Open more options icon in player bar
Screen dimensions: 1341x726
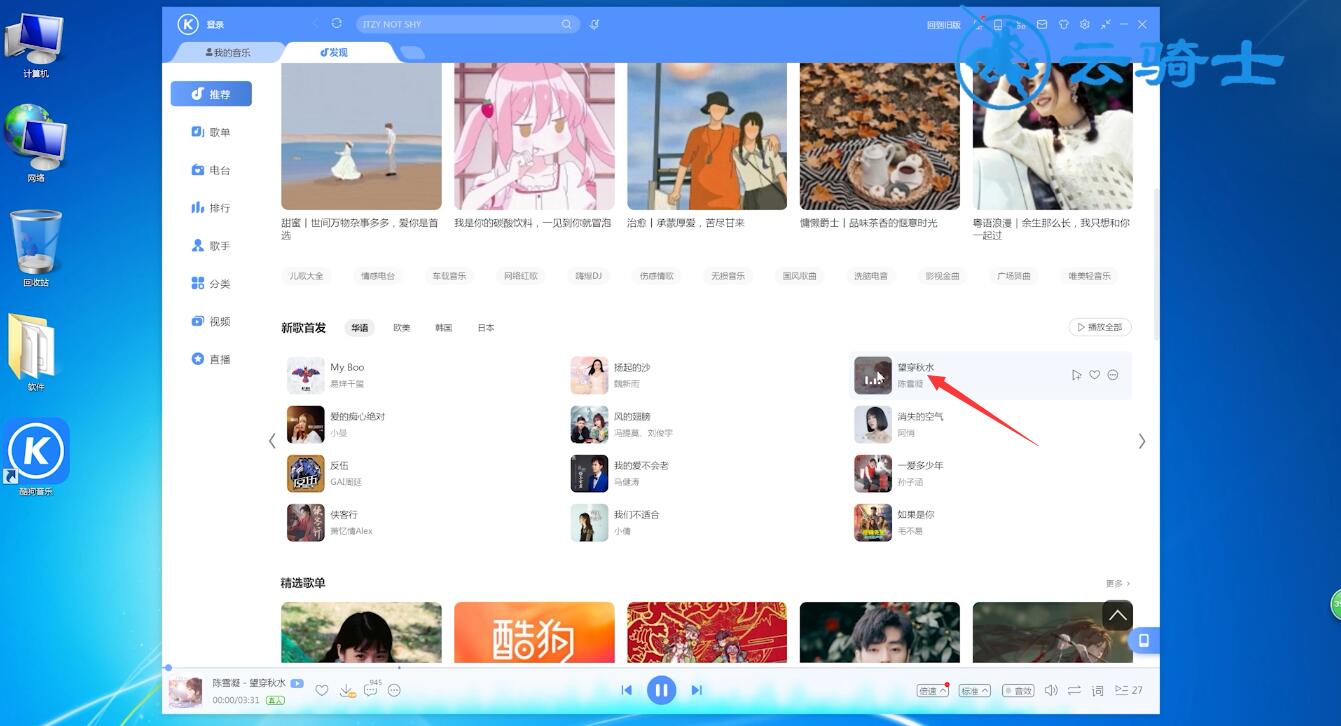(x=394, y=690)
